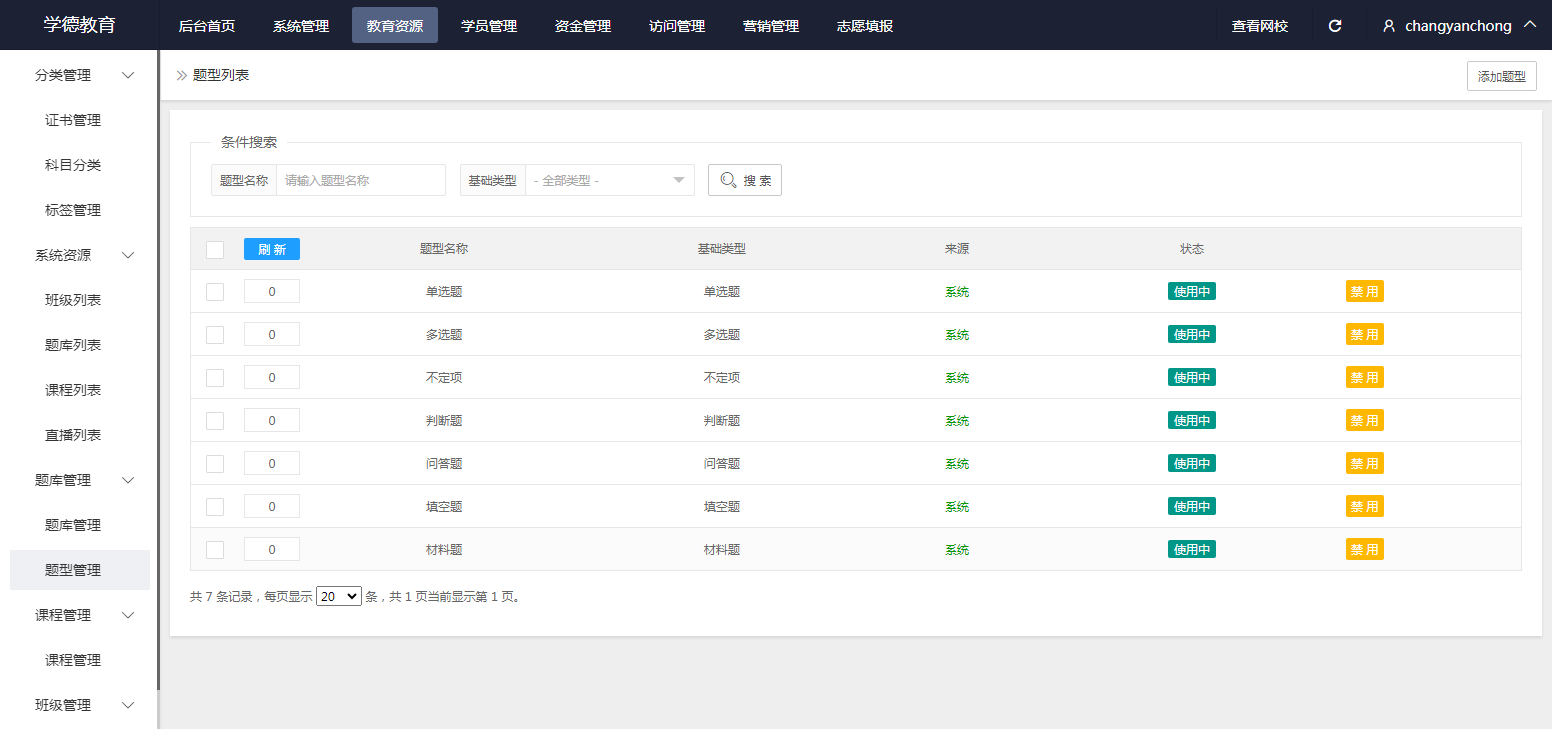Open the 课程管理 sub-item in sidebar

(73, 660)
